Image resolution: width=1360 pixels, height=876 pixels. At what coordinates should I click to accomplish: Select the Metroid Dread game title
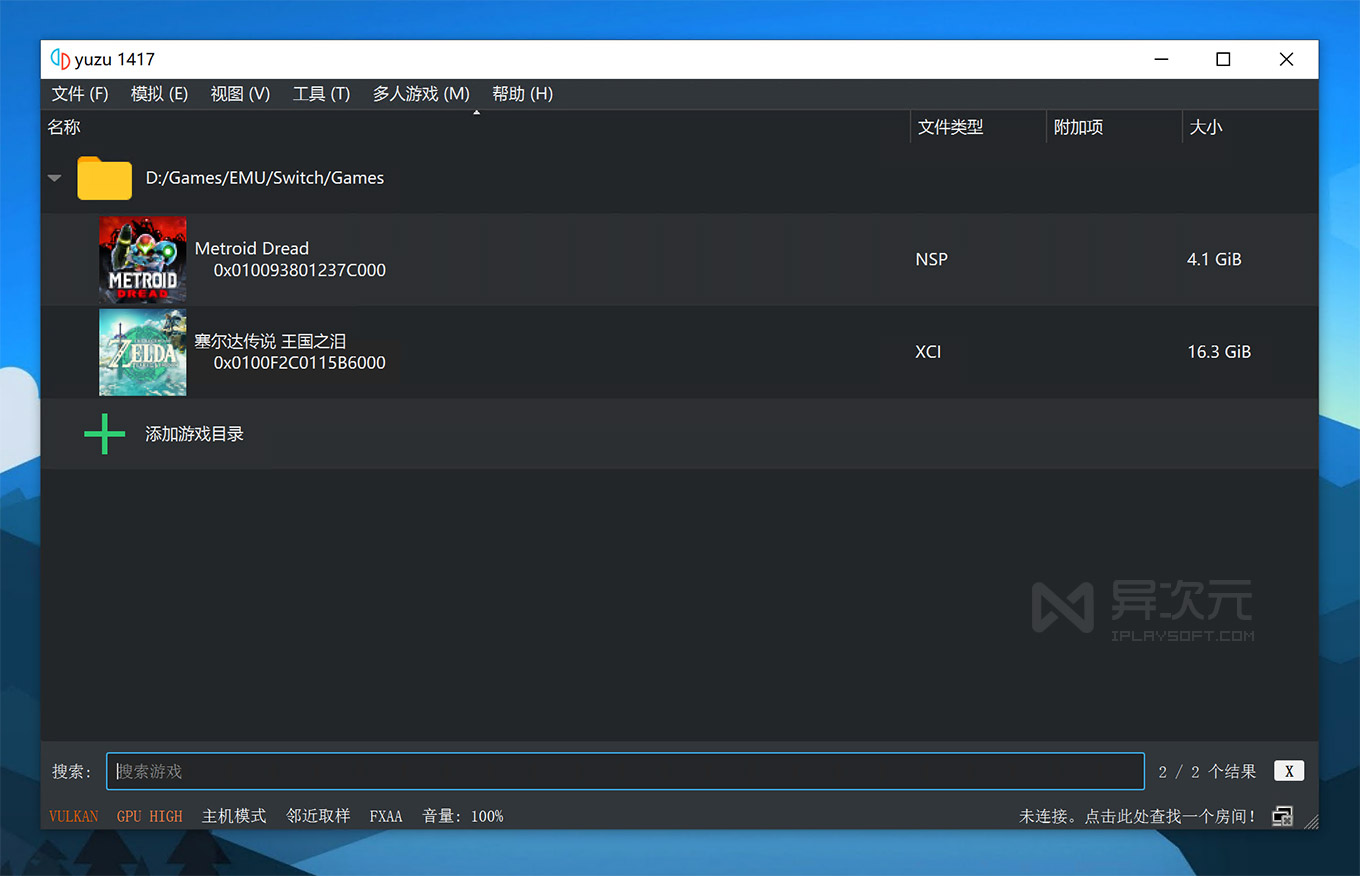(x=252, y=248)
